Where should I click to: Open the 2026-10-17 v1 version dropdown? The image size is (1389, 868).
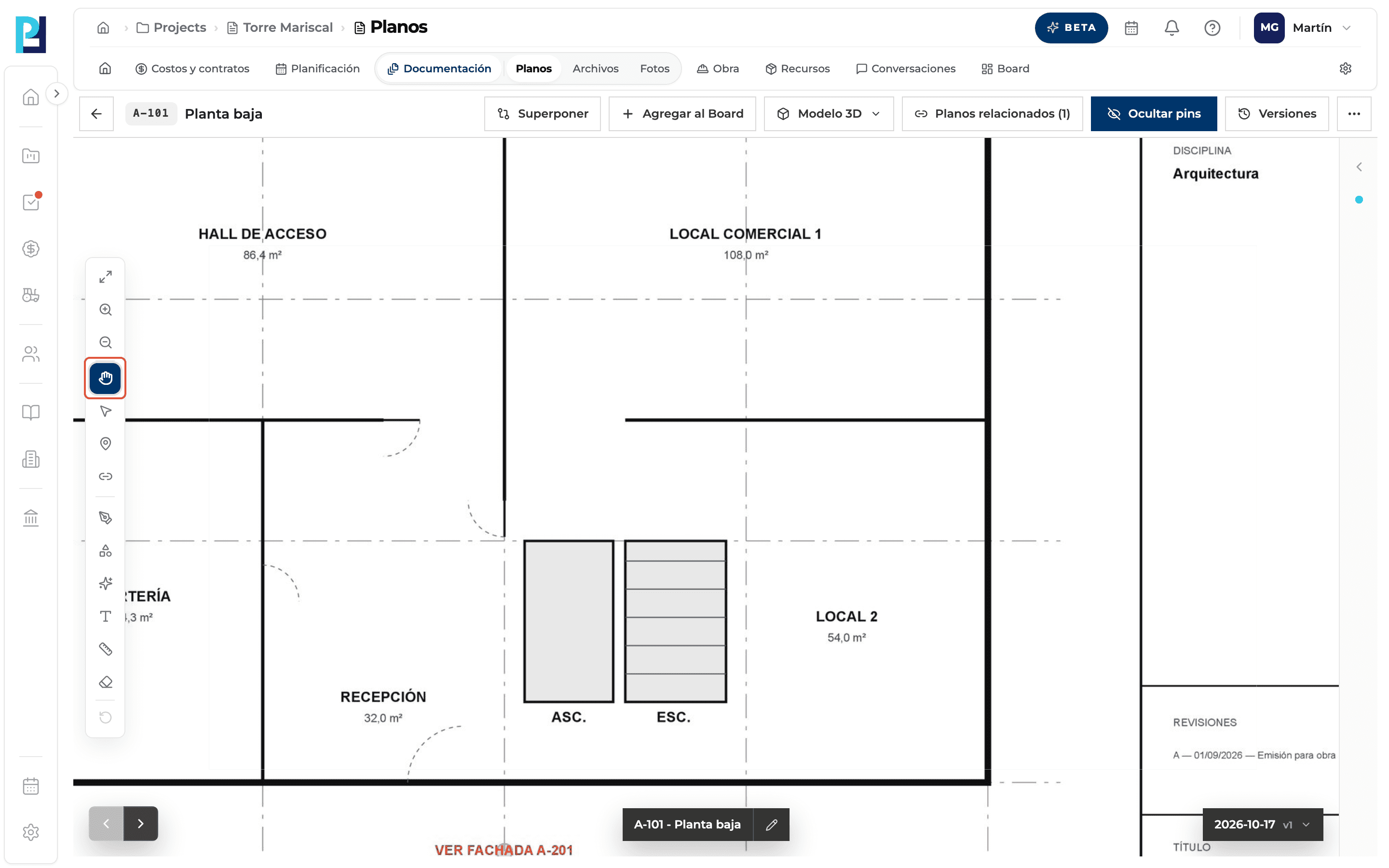[1262, 825]
